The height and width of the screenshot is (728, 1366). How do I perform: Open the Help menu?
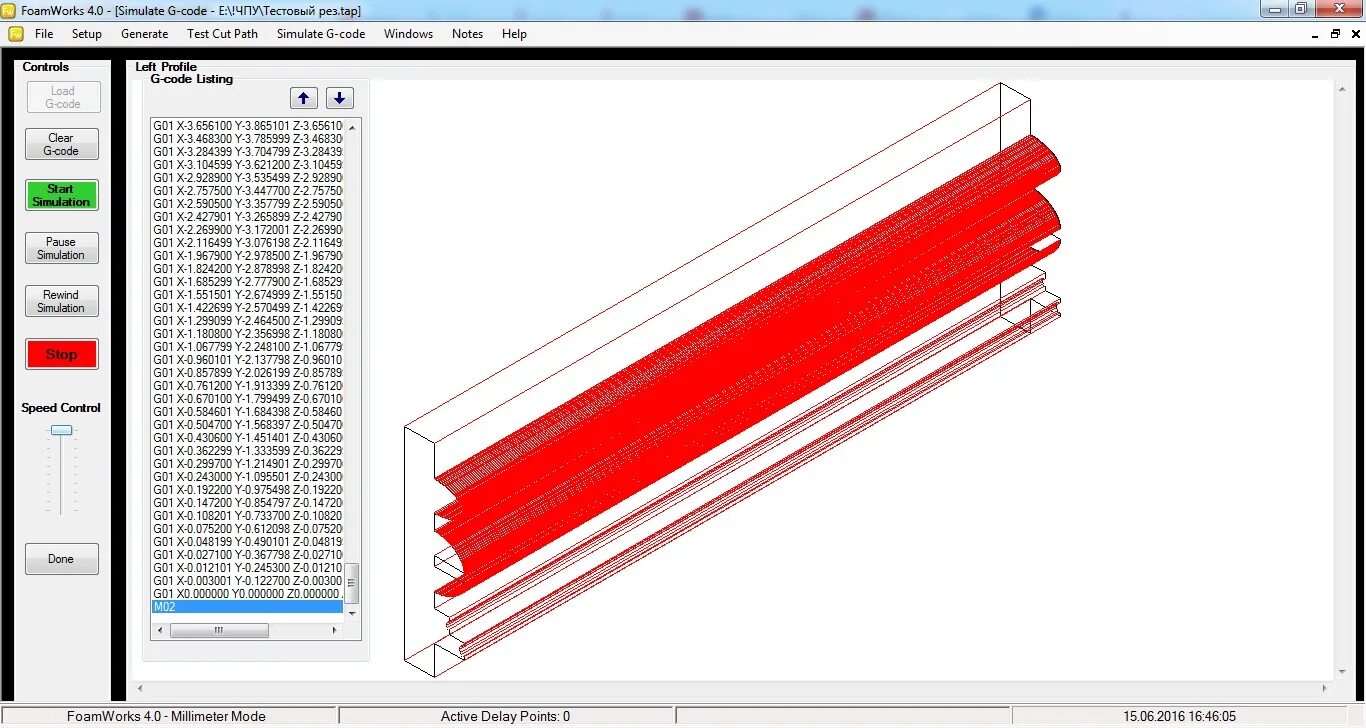point(514,34)
